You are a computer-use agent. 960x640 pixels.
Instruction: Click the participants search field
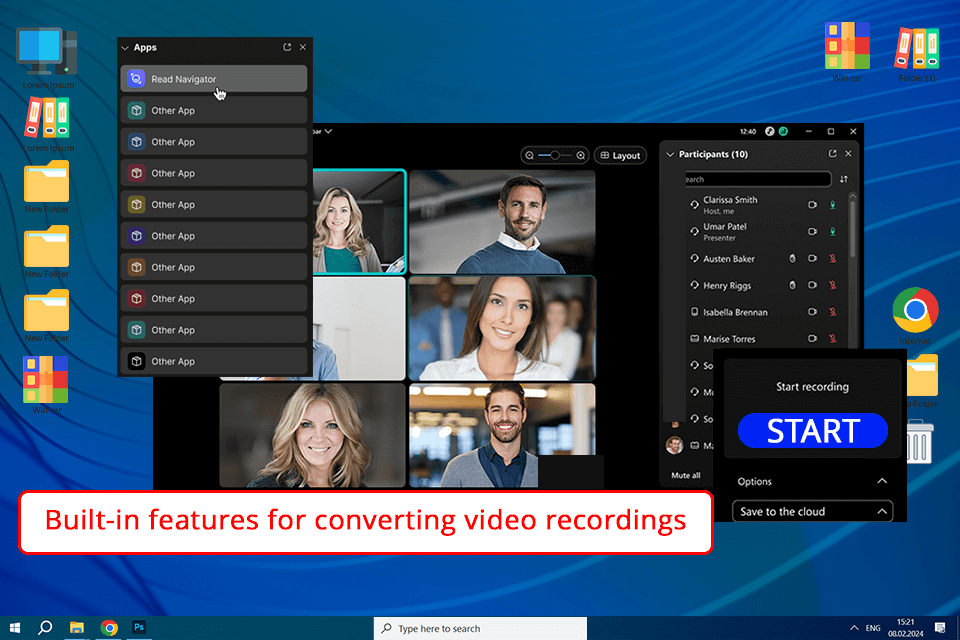pos(758,179)
